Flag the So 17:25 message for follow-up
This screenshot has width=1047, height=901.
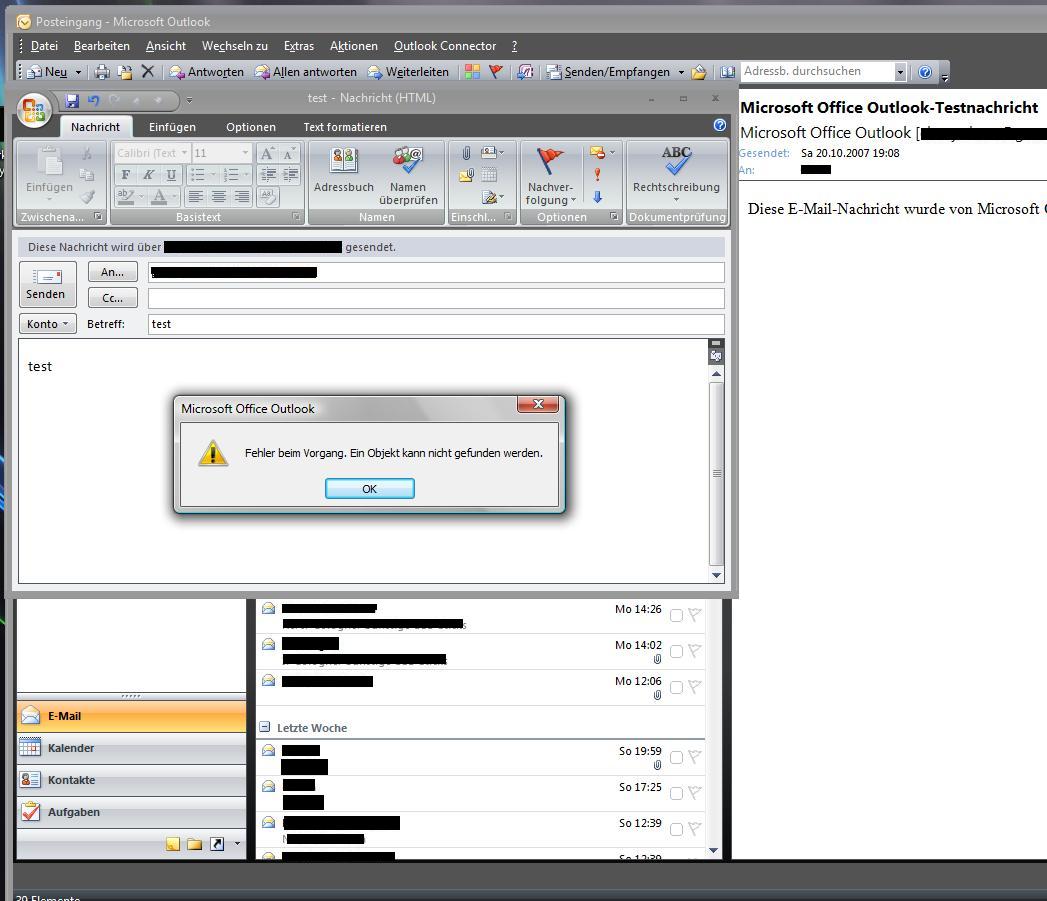coord(695,793)
